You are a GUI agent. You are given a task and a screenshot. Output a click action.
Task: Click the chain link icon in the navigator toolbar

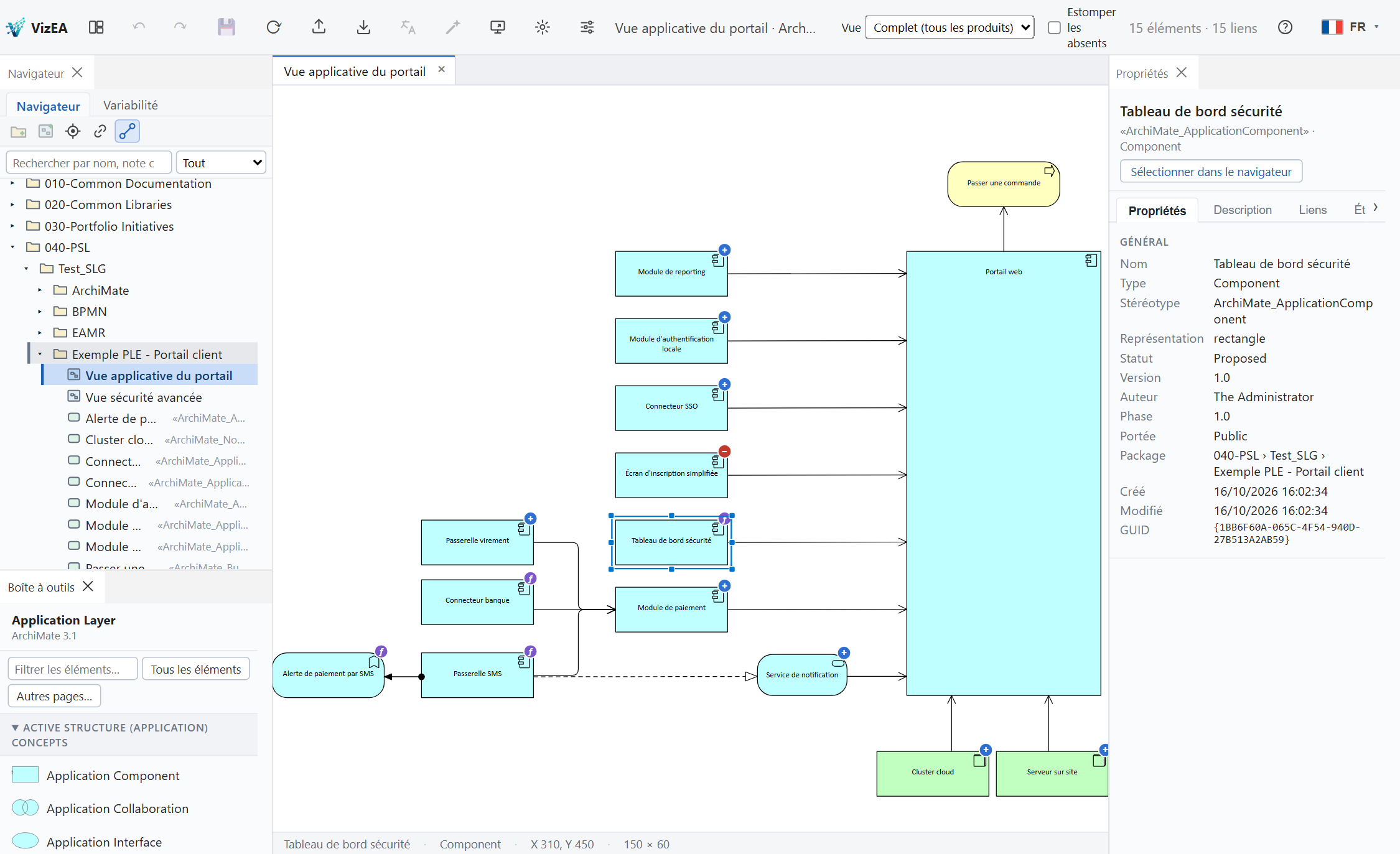[x=100, y=131]
